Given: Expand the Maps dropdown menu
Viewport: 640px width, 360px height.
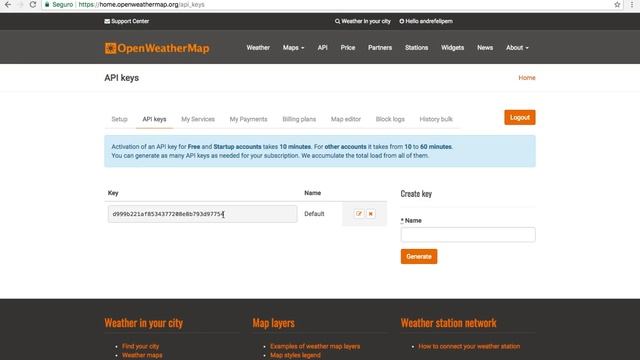Looking at the screenshot, I should [293, 48].
